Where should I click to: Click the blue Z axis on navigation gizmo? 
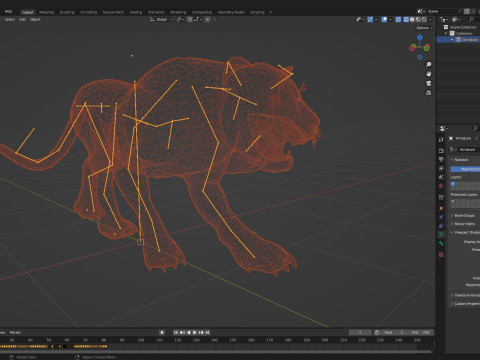[420, 37]
